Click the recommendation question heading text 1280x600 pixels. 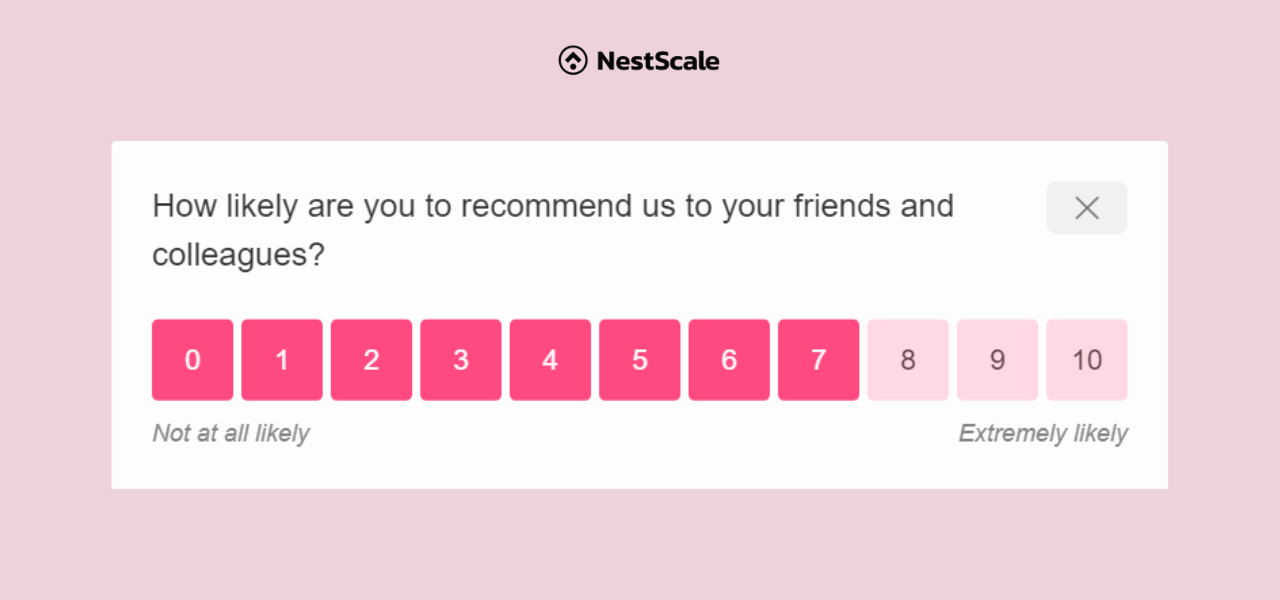pyautogui.click(x=553, y=230)
